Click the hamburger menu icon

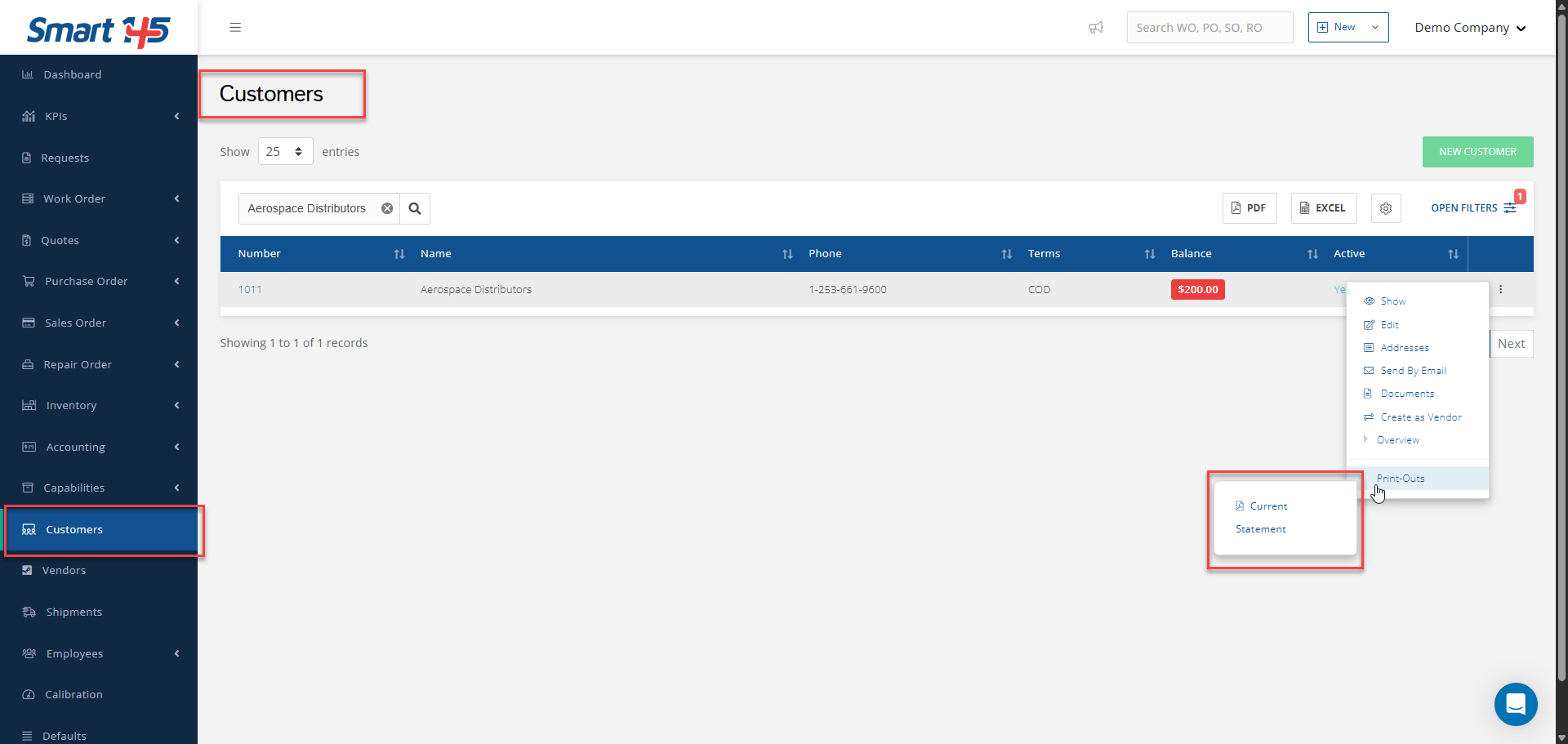click(x=235, y=28)
